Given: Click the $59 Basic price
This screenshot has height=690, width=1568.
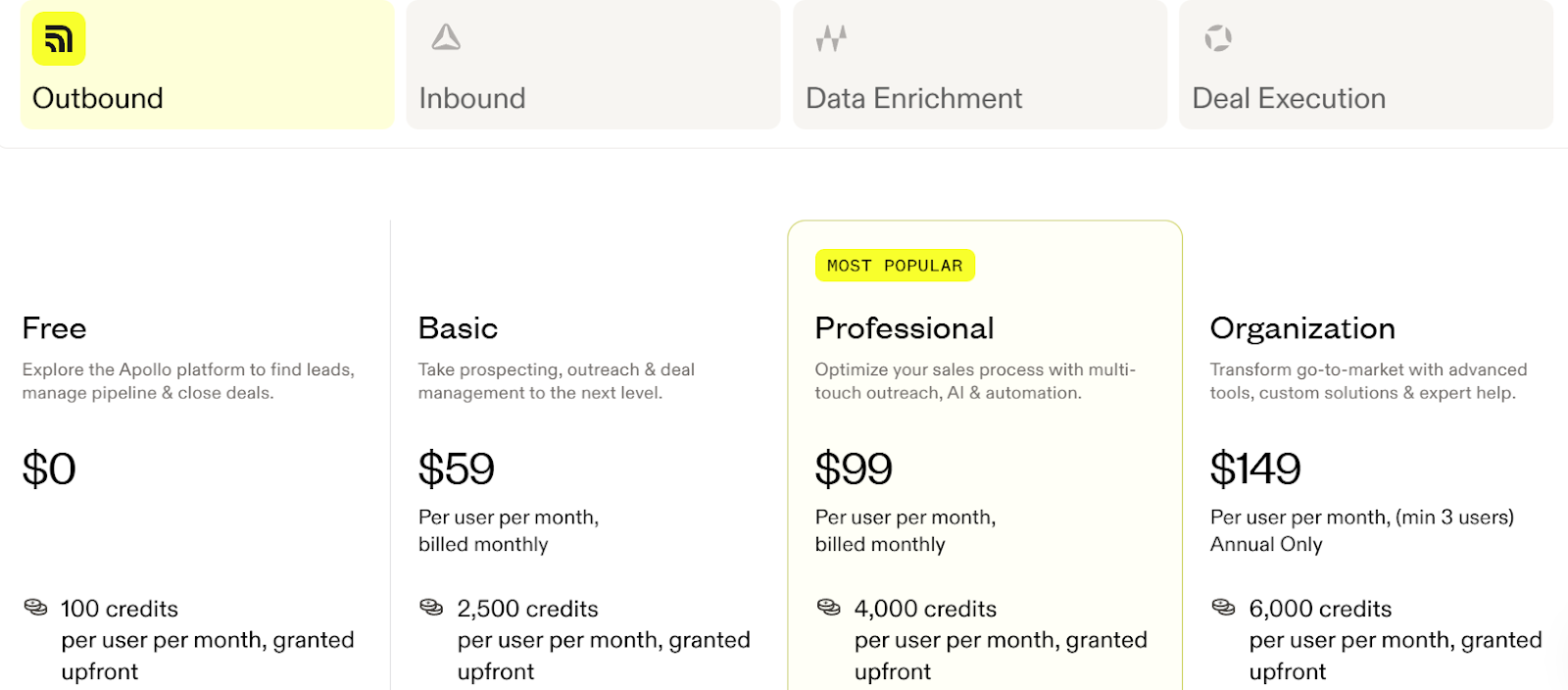Looking at the screenshot, I should point(456,468).
